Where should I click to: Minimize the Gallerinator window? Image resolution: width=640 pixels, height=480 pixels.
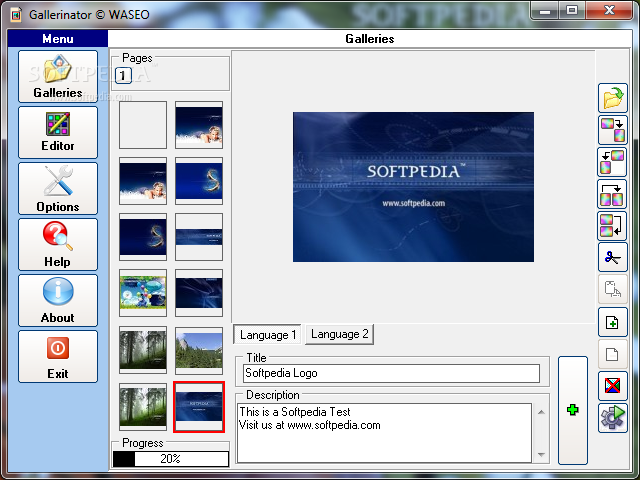click(x=544, y=11)
